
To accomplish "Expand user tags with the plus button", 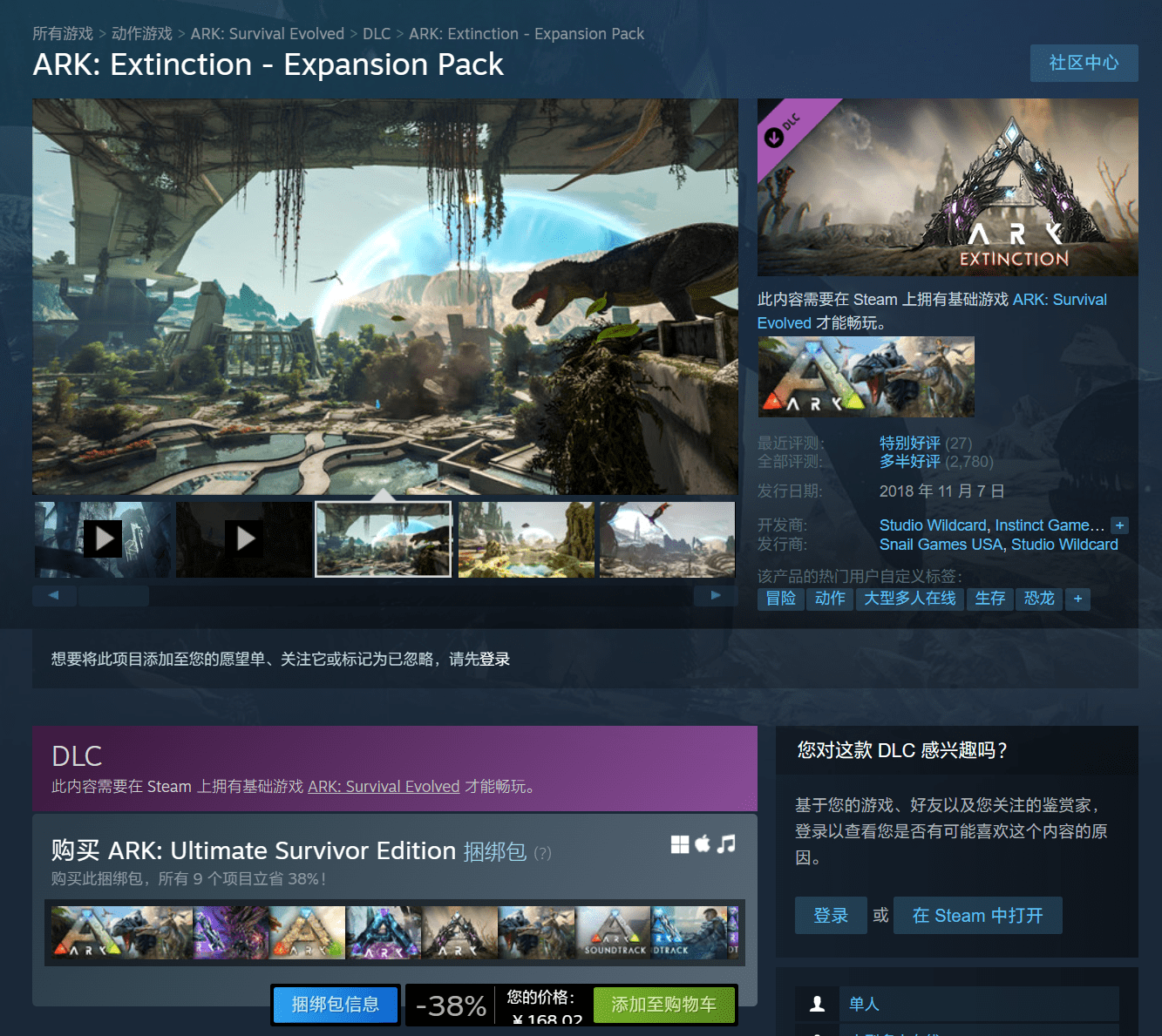I will (x=1077, y=599).
